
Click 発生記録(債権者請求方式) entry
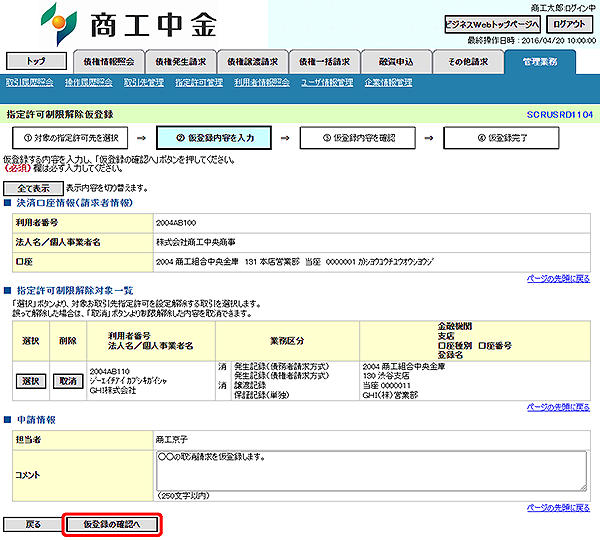282,376
